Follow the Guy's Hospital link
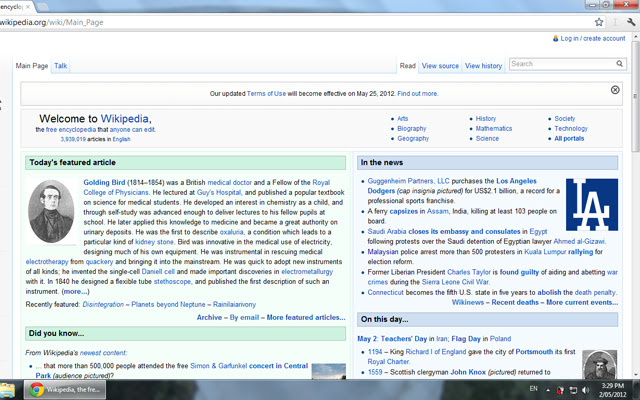 coord(219,192)
